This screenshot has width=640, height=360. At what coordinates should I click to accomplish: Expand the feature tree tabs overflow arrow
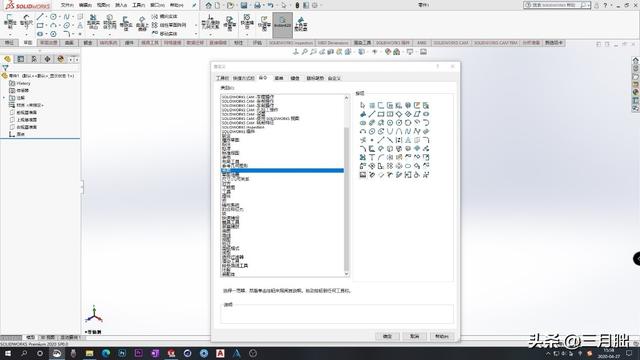coord(77,60)
